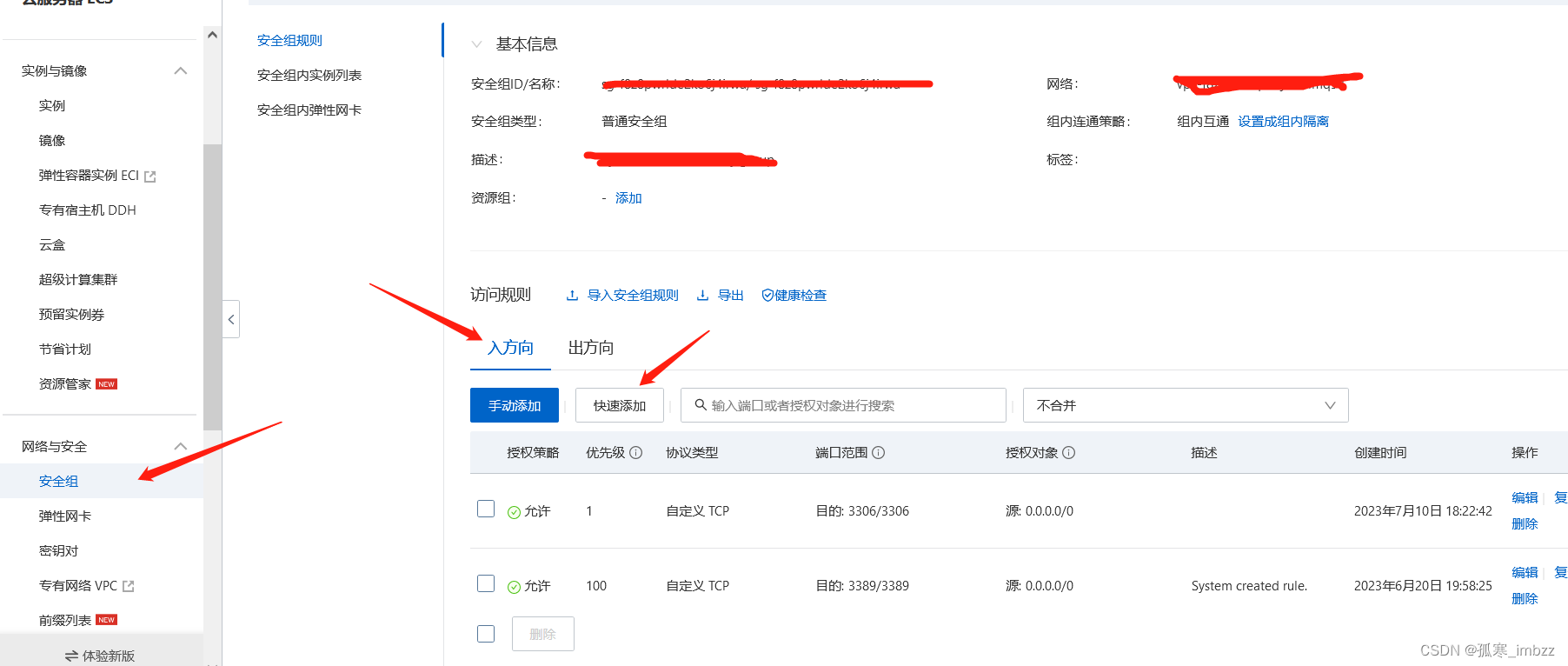Click the NEW badge beside 资源管家

107,384
